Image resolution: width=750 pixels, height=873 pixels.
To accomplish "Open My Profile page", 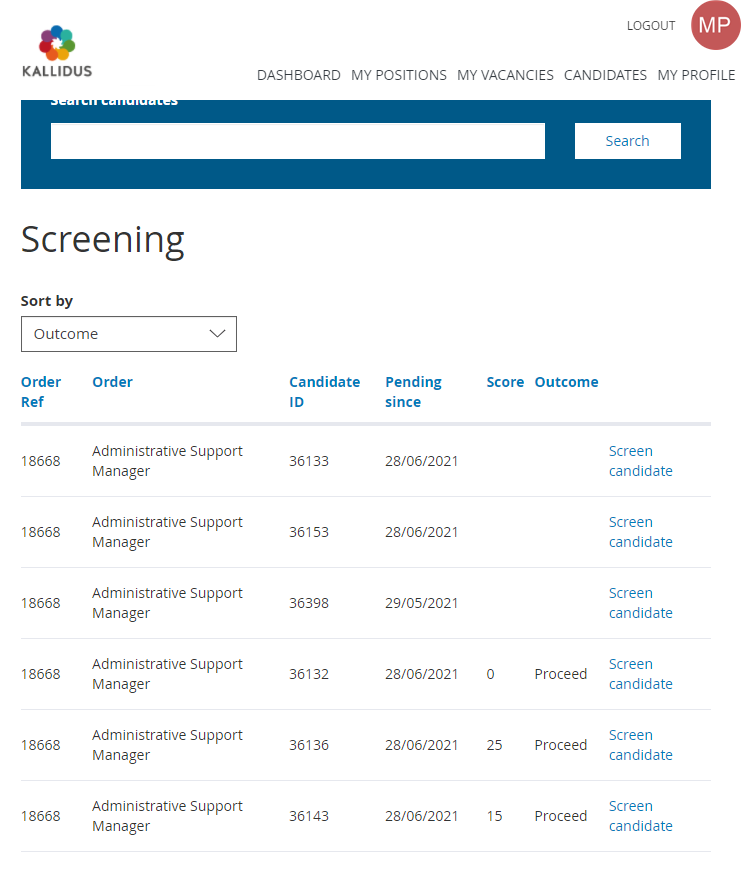I will pyautogui.click(x=696, y=75).
